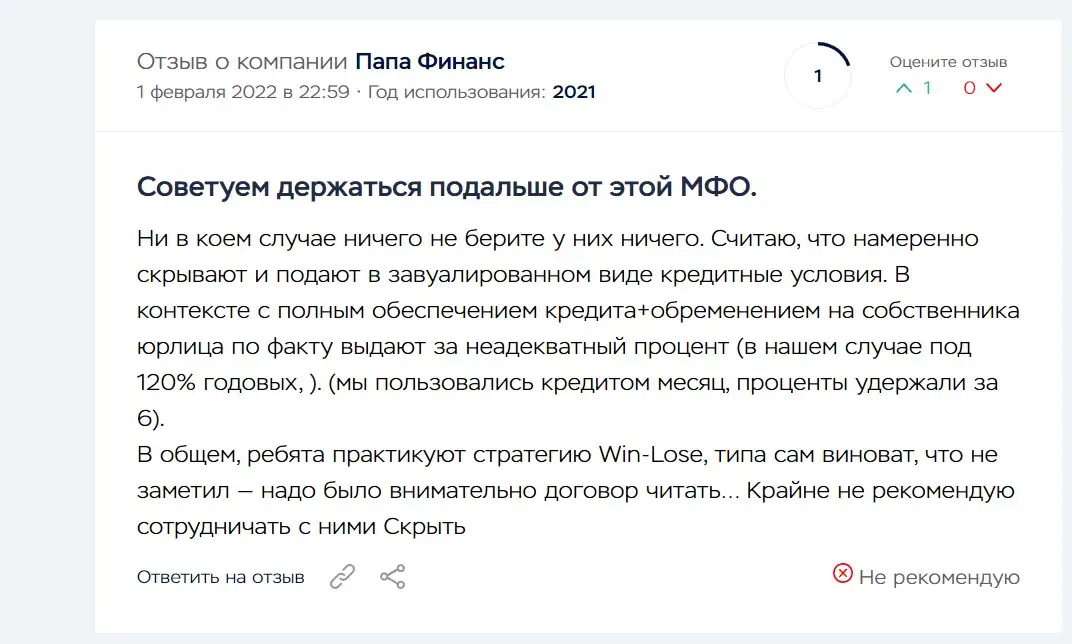Open the review title Советуем держаться подальше
This screenshot has width=1072, height=644.
(x=446, y=187)
